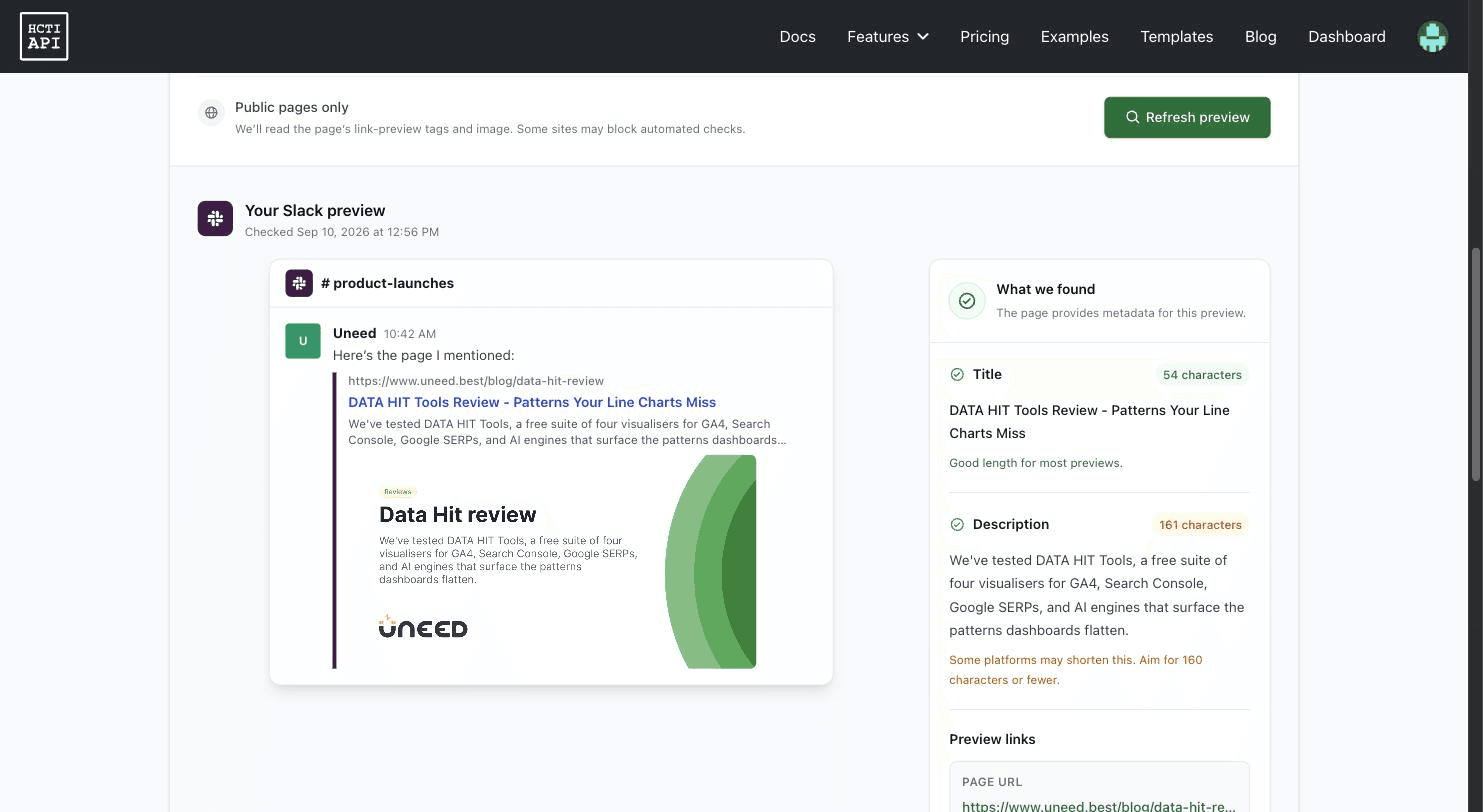Click the # product-launches channel name
The height and width of the screenshot is (812, 1483).
click(387, 283)
